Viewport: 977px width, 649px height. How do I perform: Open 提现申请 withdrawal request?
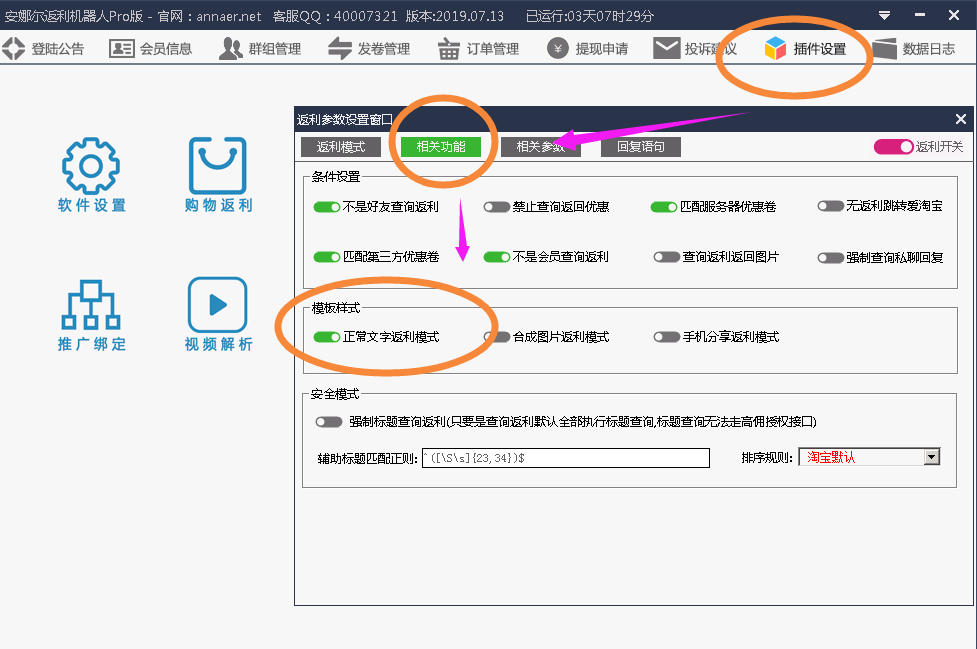tap(587, 49)
